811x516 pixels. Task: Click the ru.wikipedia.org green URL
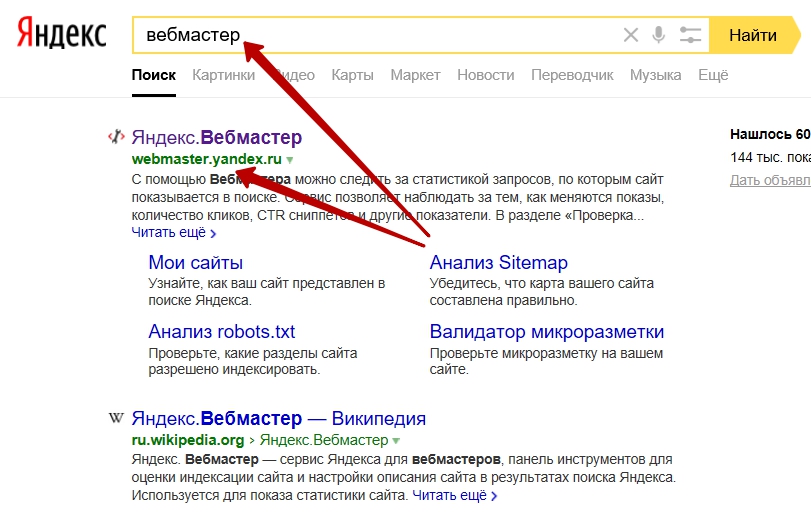tap(188, 440)
